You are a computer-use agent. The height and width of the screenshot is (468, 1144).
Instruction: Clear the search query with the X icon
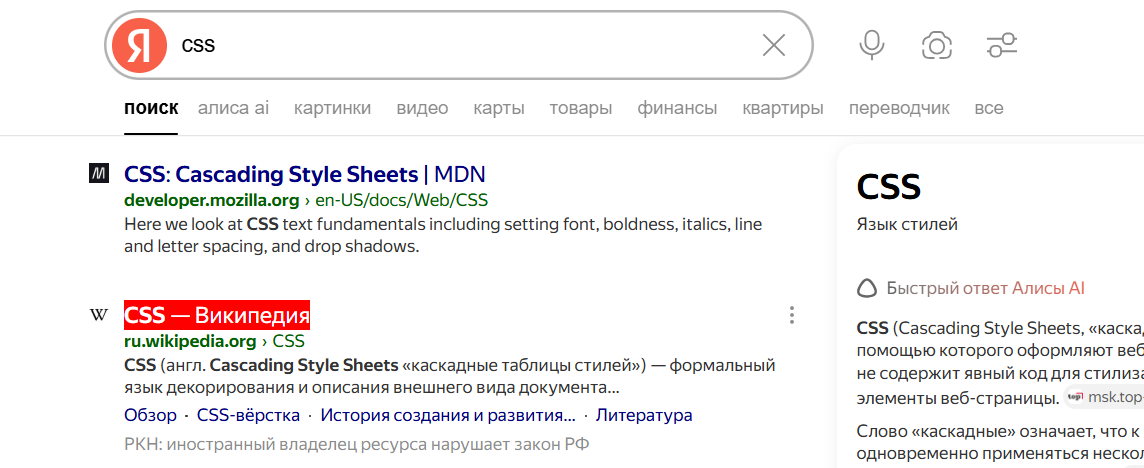pyautogui.click(x=773, y=46)
